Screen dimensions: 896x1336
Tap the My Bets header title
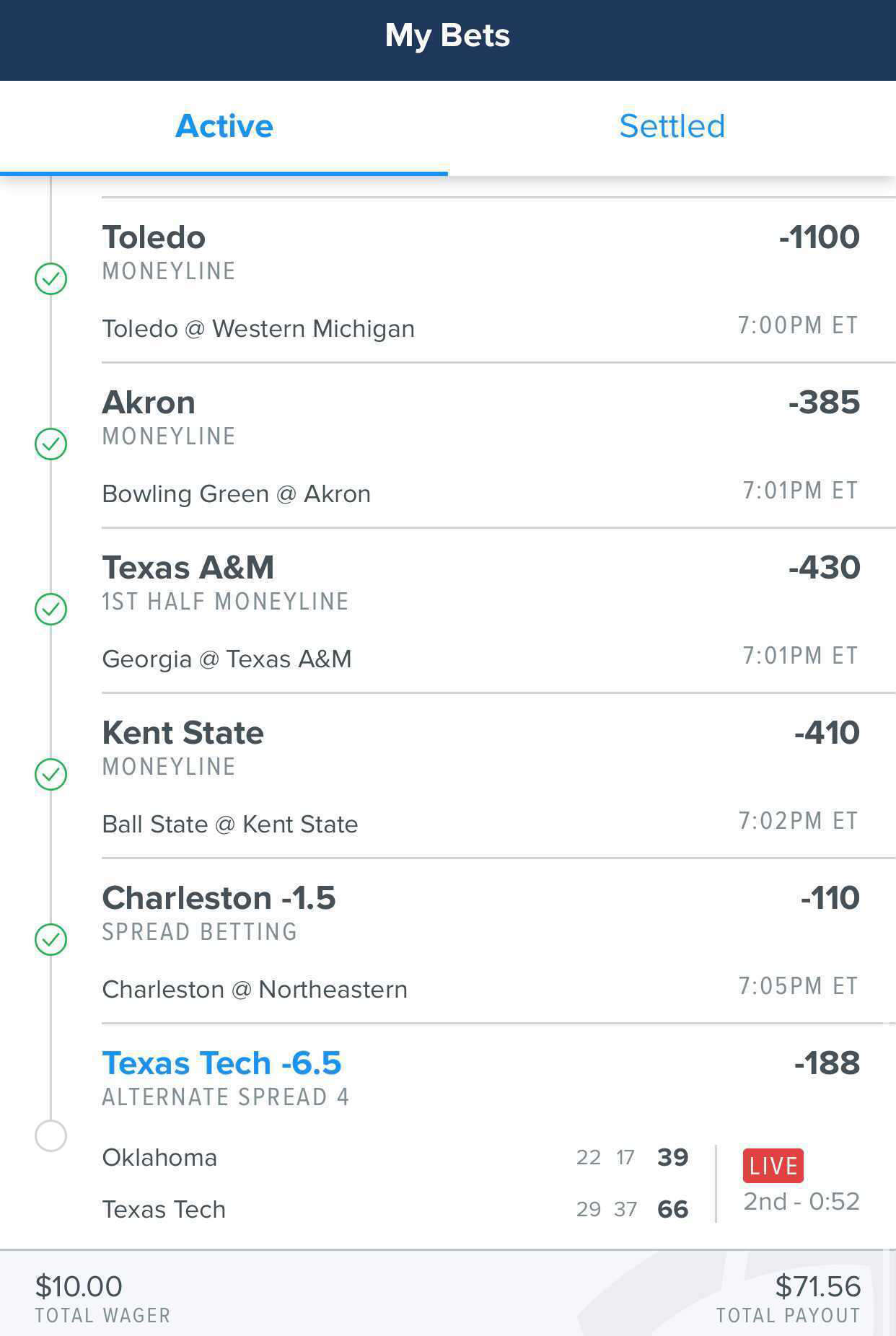click(447, 35)
